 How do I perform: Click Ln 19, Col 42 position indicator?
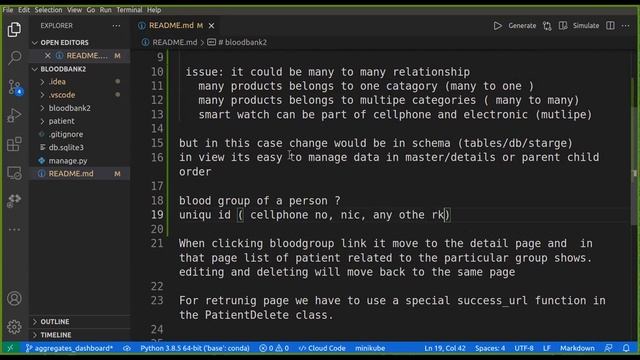[x=445, y=348]
